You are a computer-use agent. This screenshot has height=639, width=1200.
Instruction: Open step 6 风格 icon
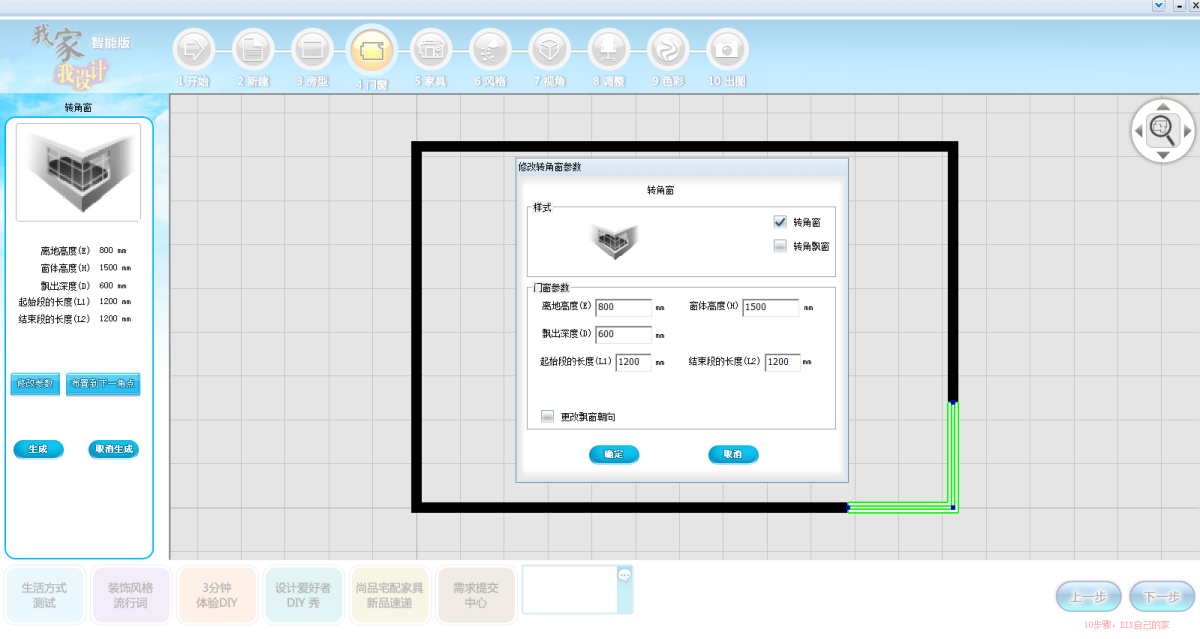(490, 48)
